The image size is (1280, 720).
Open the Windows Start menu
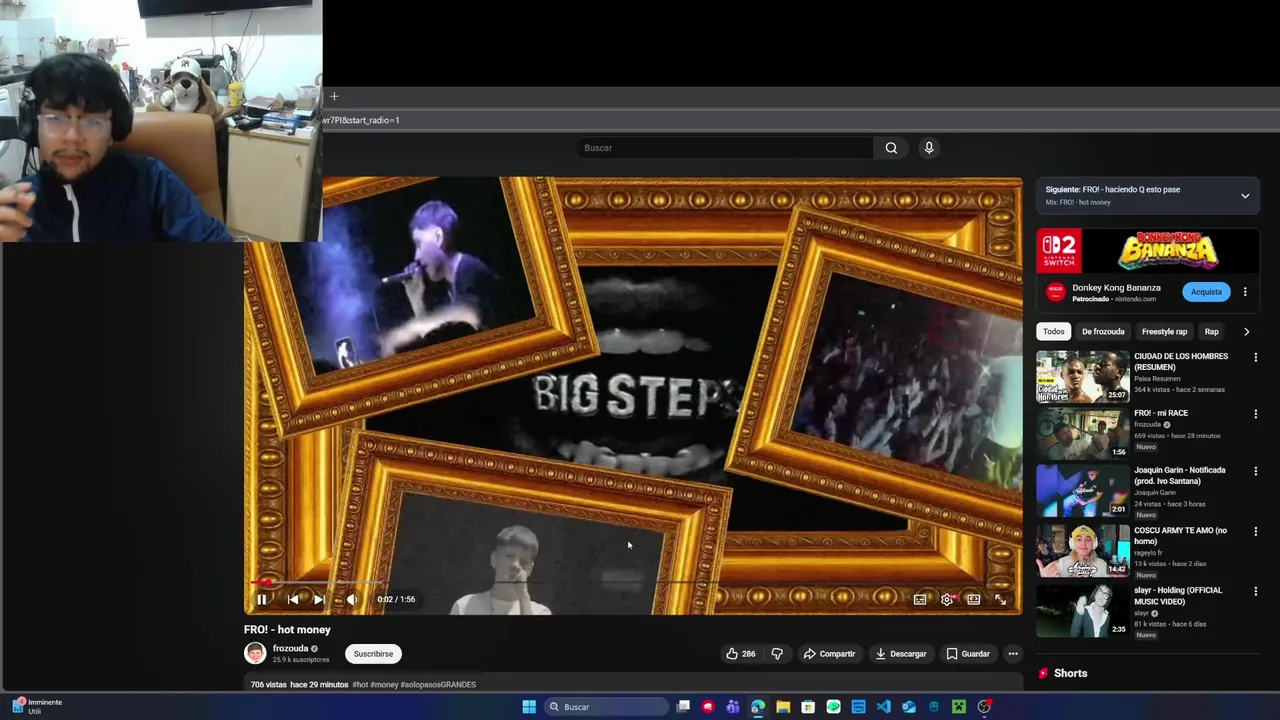click(x=529, y=707)
